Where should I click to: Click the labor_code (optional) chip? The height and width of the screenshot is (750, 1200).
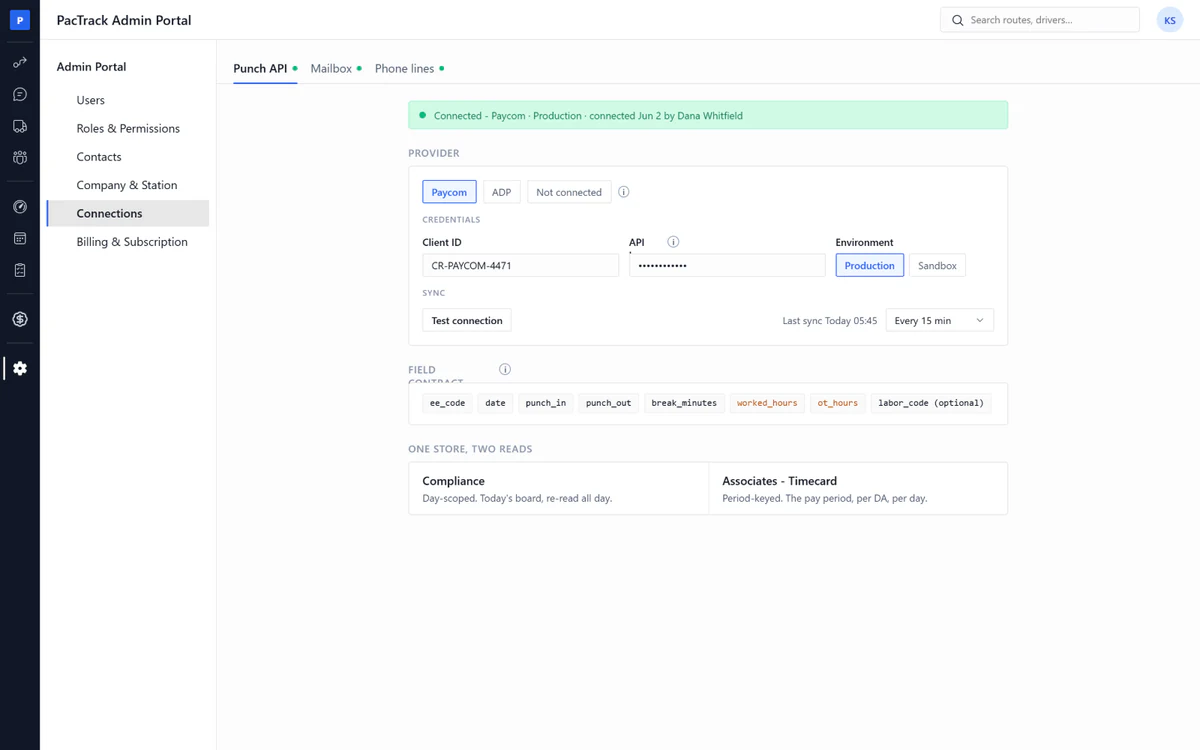932,403
